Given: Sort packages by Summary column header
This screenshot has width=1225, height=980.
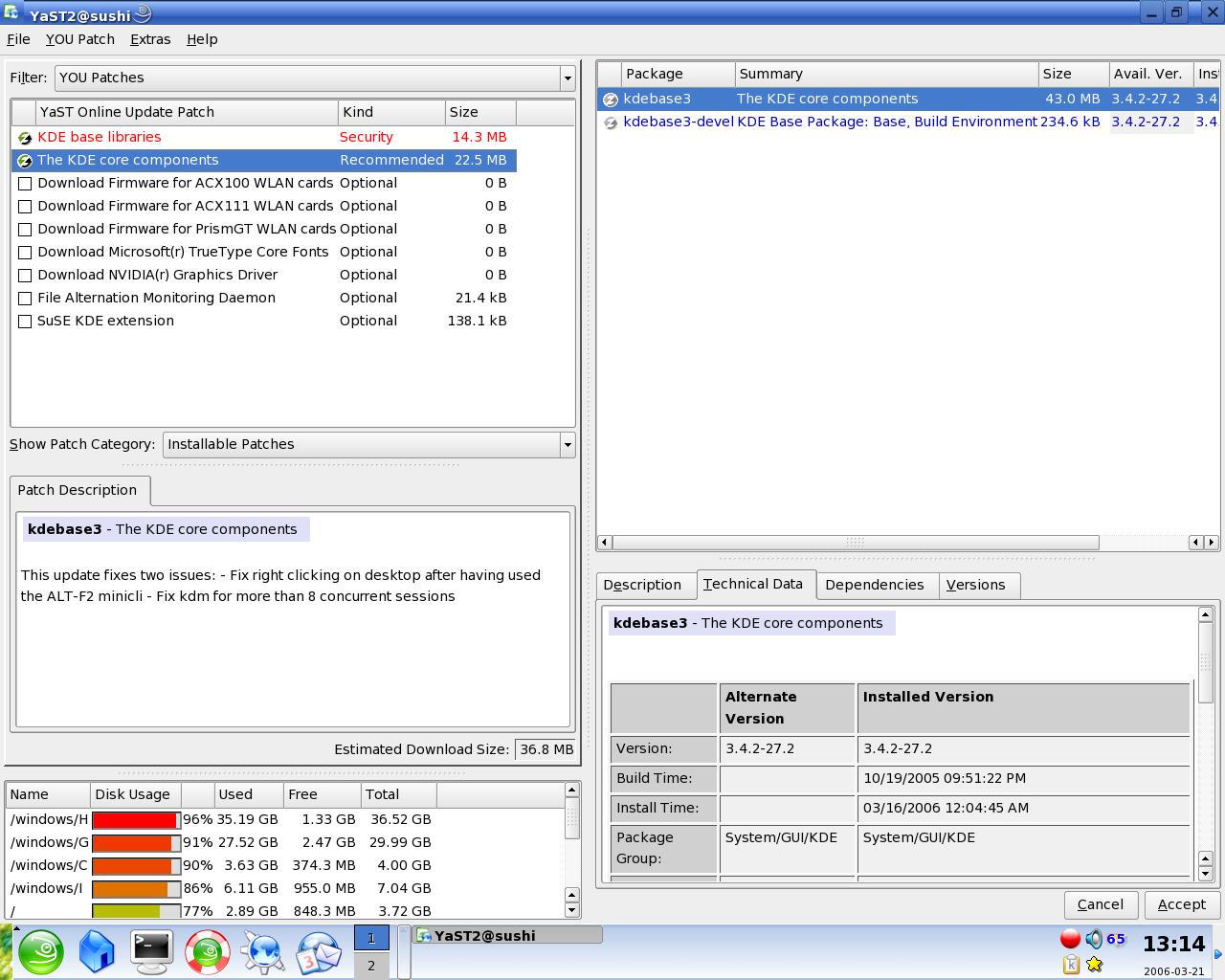Looking at the screenshot, I should tap(886, 74).
